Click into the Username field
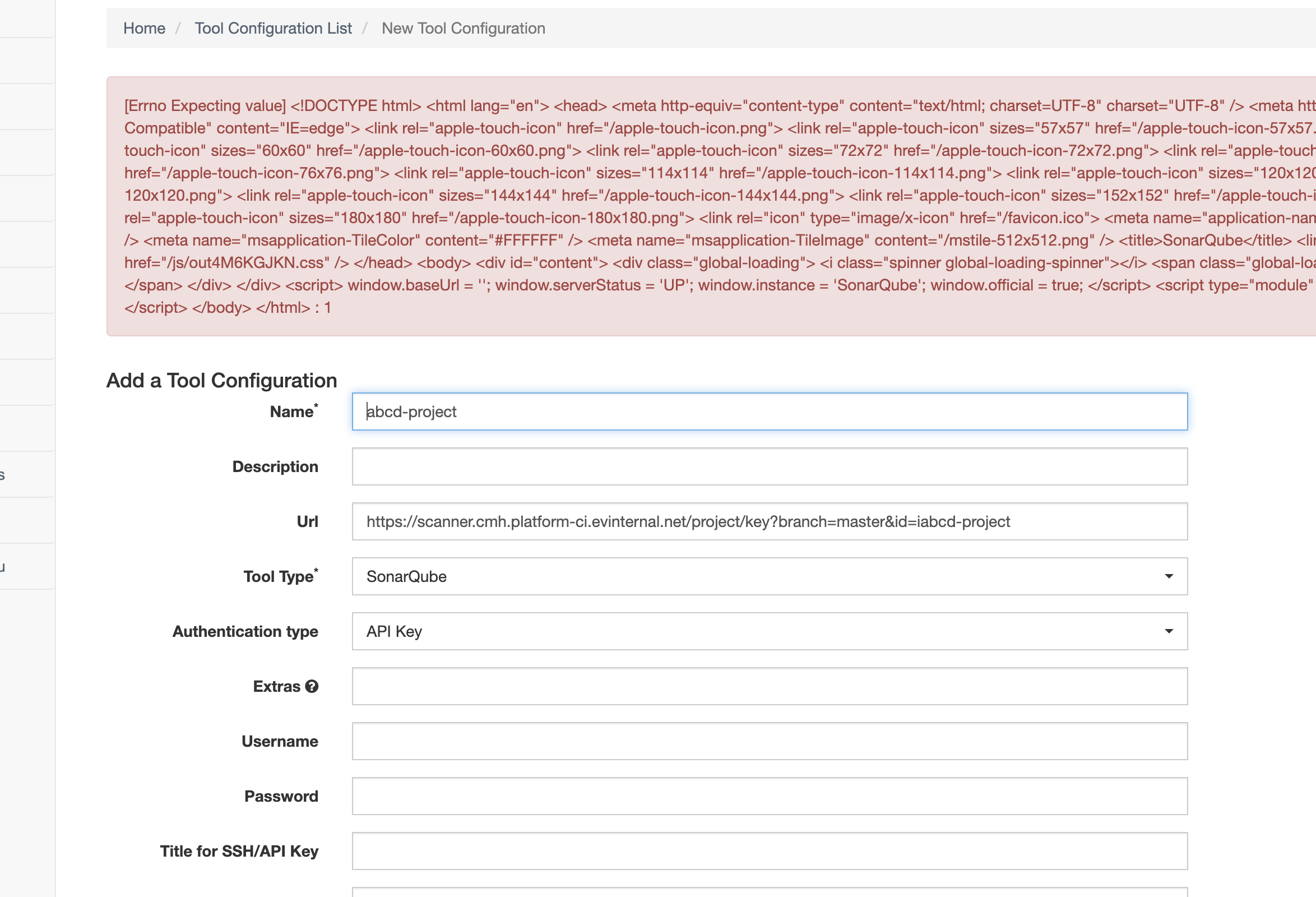 [x=770, y=741]
